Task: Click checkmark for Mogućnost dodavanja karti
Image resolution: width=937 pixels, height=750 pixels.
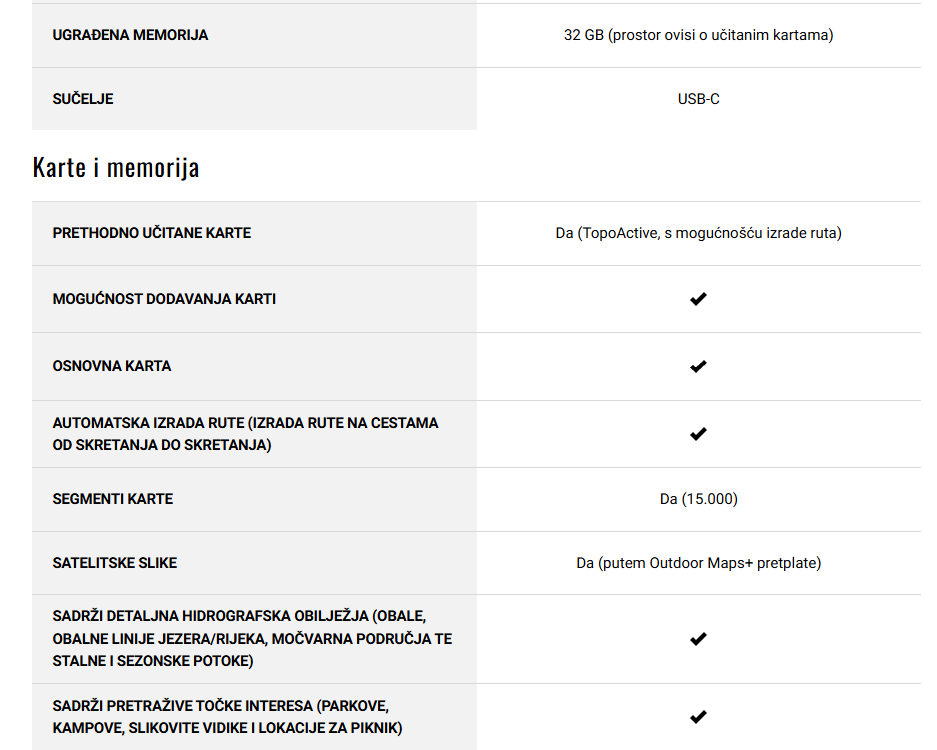Action: 698,299
